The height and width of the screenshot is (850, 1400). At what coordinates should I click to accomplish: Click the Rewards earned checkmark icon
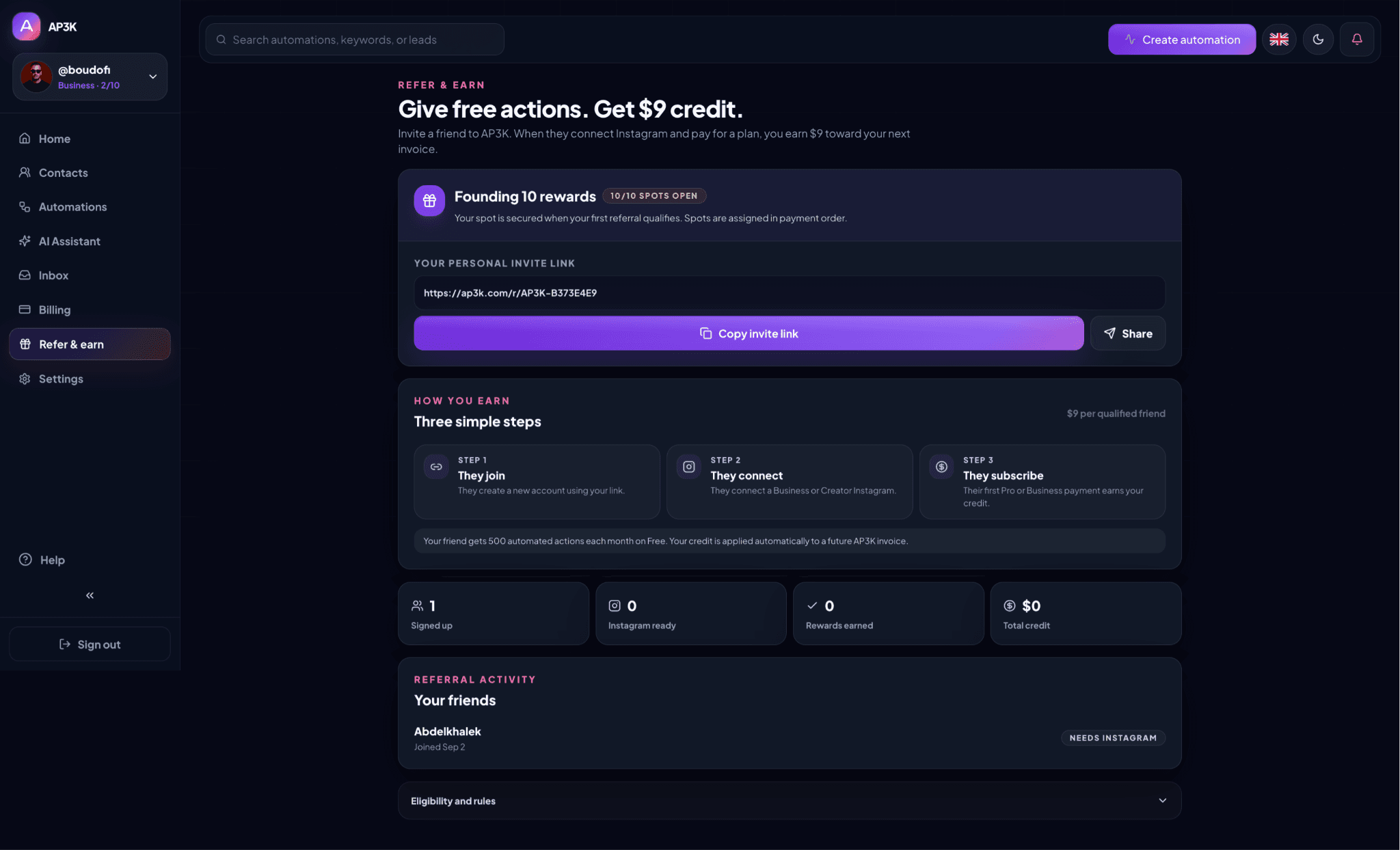coord(812,605)
